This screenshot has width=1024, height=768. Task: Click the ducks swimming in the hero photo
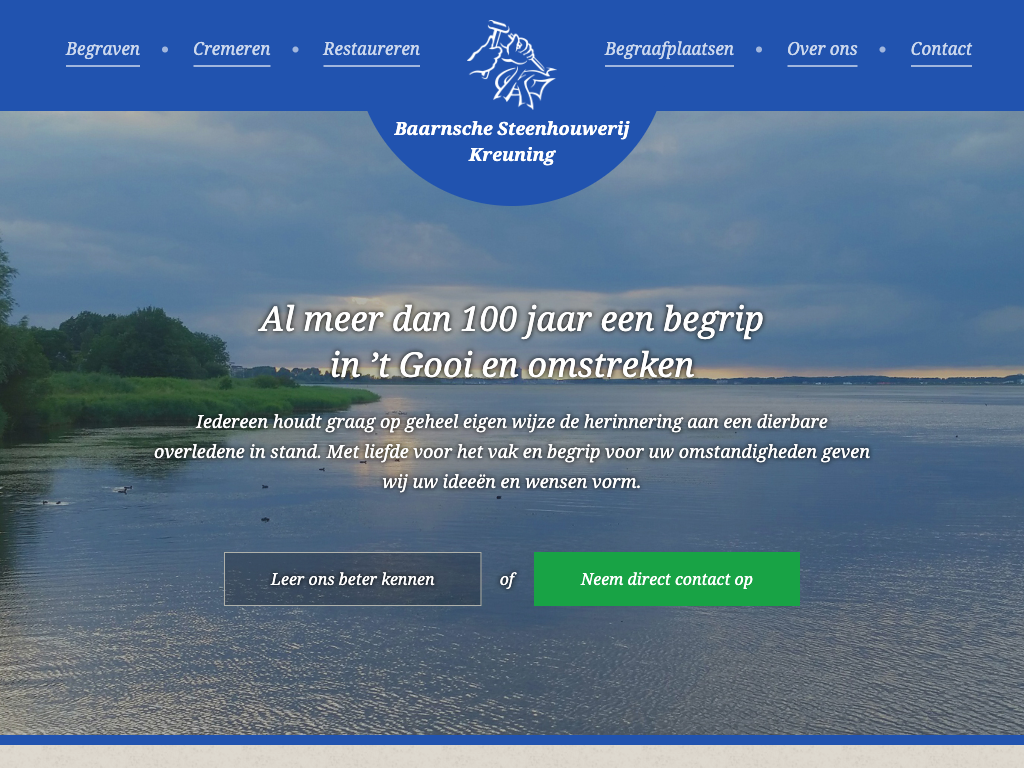[122, 488]
